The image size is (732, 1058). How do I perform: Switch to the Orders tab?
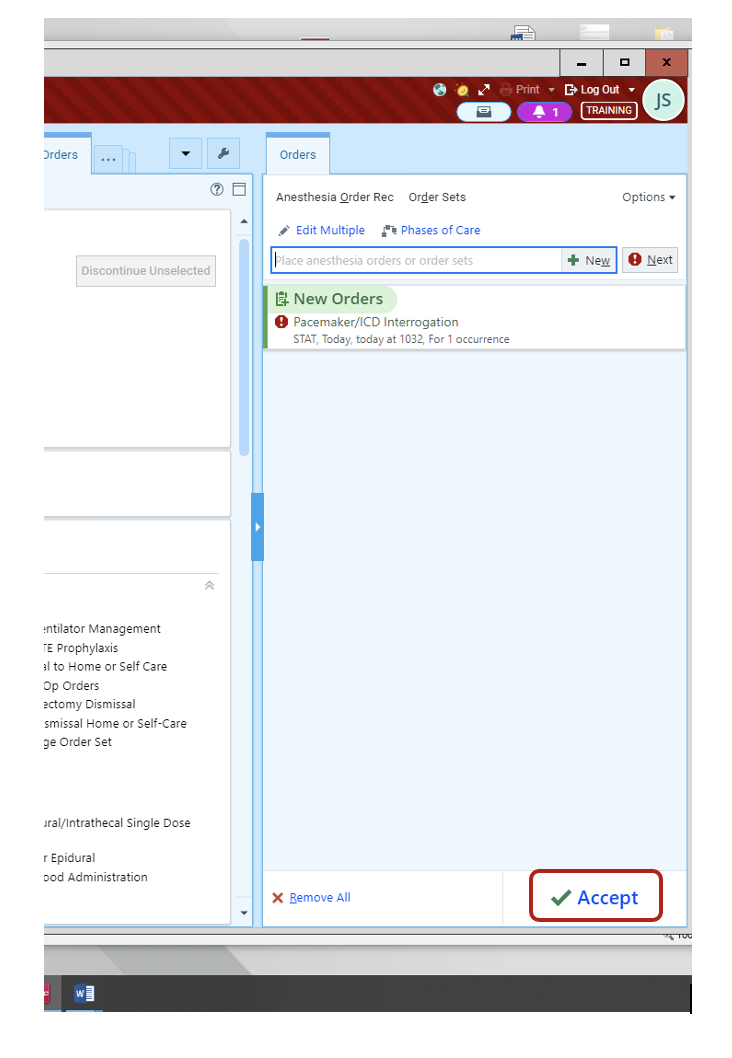pos(297,155)
